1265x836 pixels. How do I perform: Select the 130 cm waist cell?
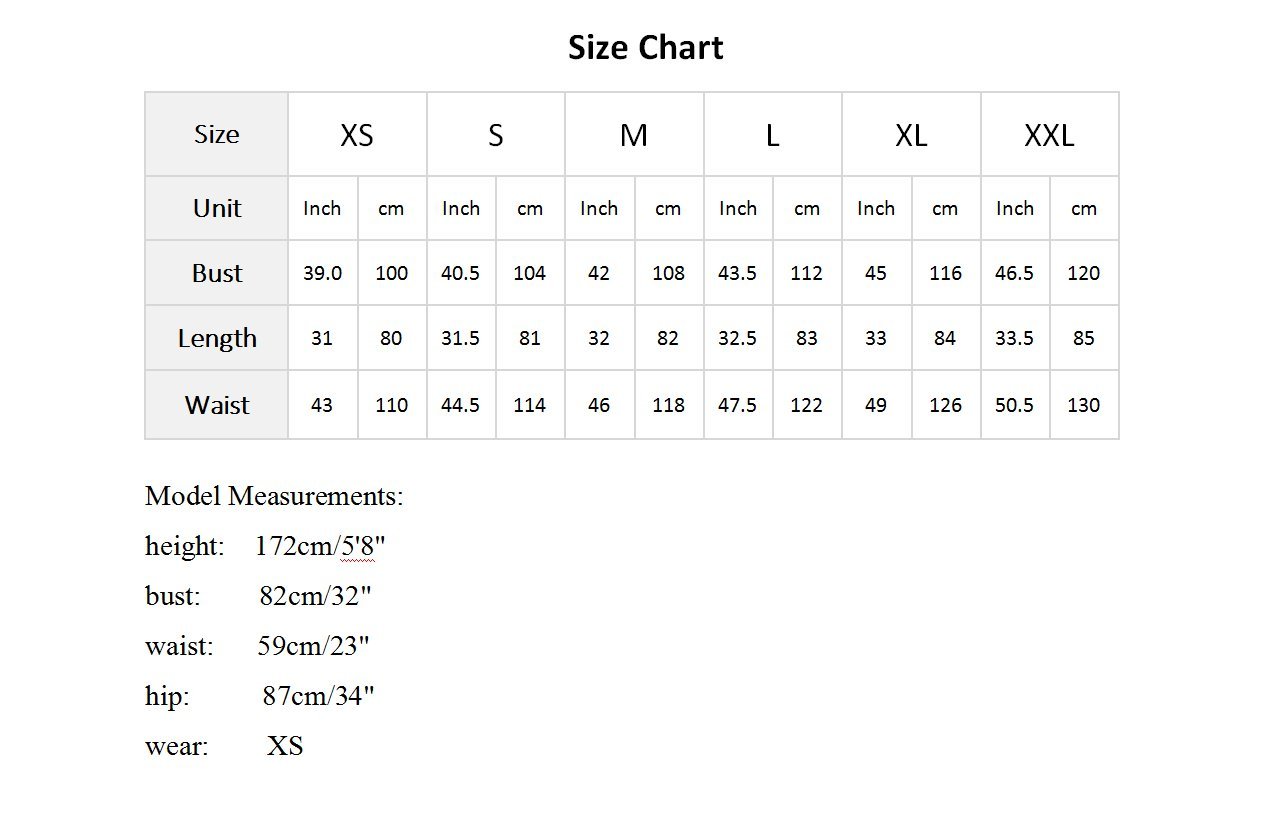pyautogui.click(x=1083, y=405)
